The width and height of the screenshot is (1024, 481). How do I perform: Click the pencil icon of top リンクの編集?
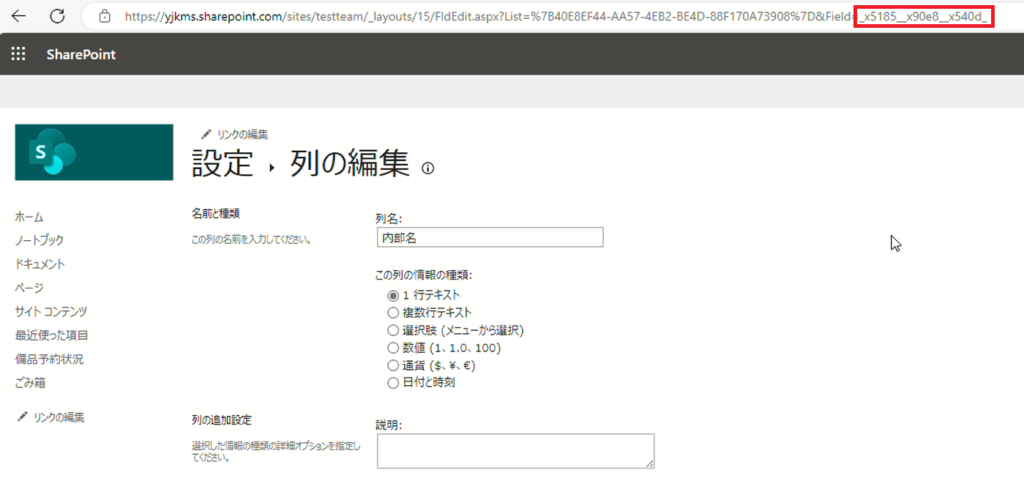tap(206, 134)
